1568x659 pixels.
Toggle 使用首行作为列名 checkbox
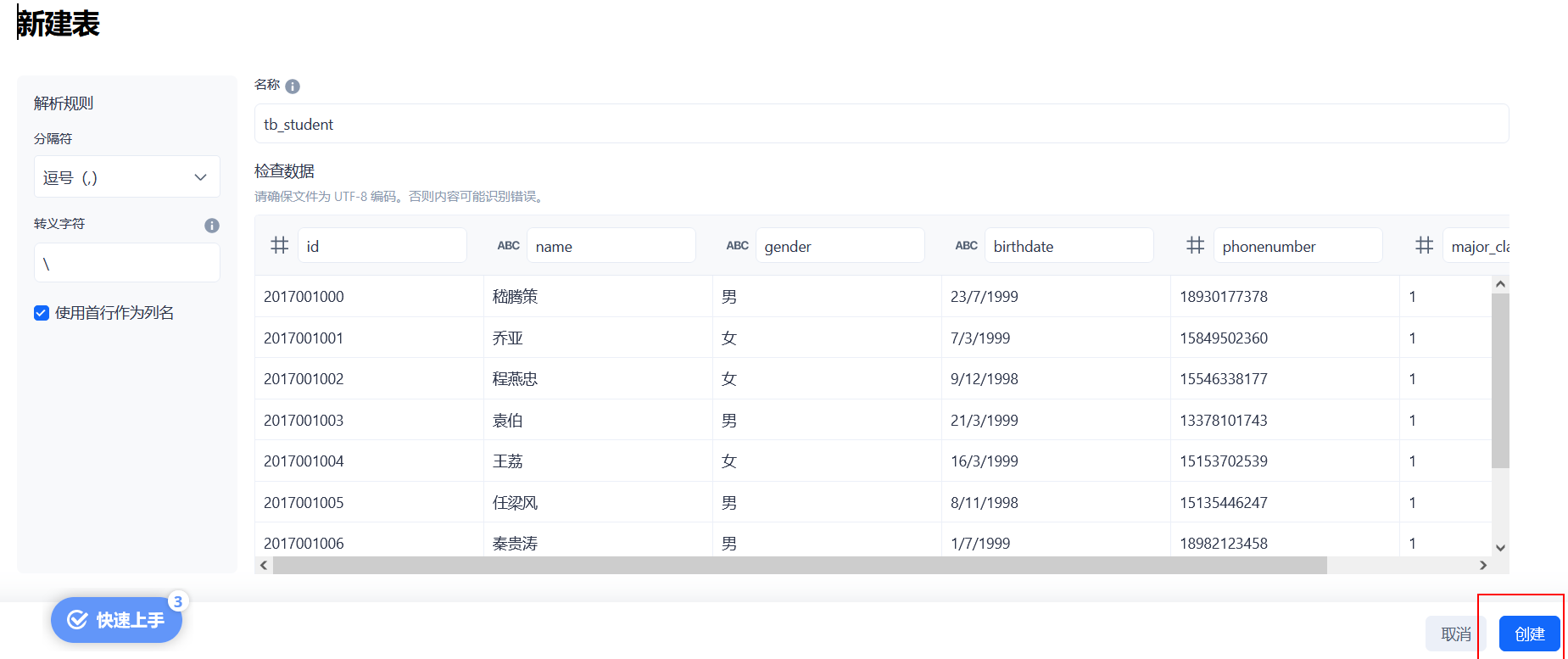point(42,313)
